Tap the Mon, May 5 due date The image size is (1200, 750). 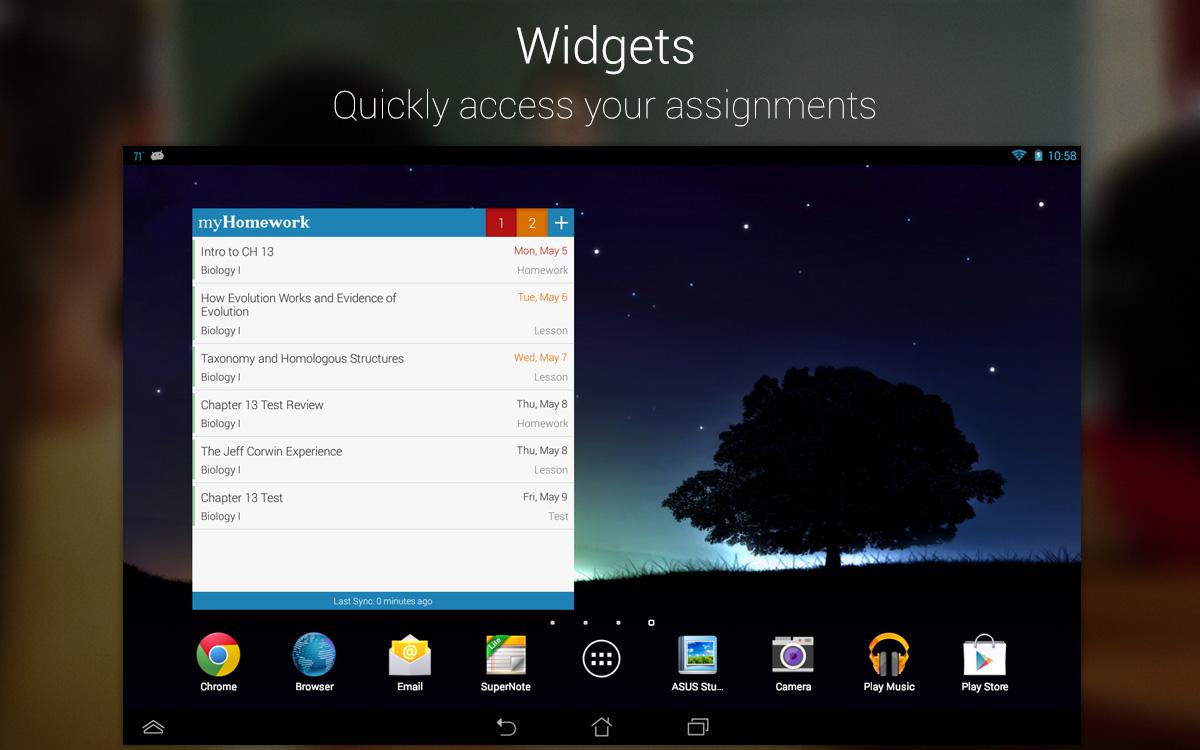(x=541, y=251)
